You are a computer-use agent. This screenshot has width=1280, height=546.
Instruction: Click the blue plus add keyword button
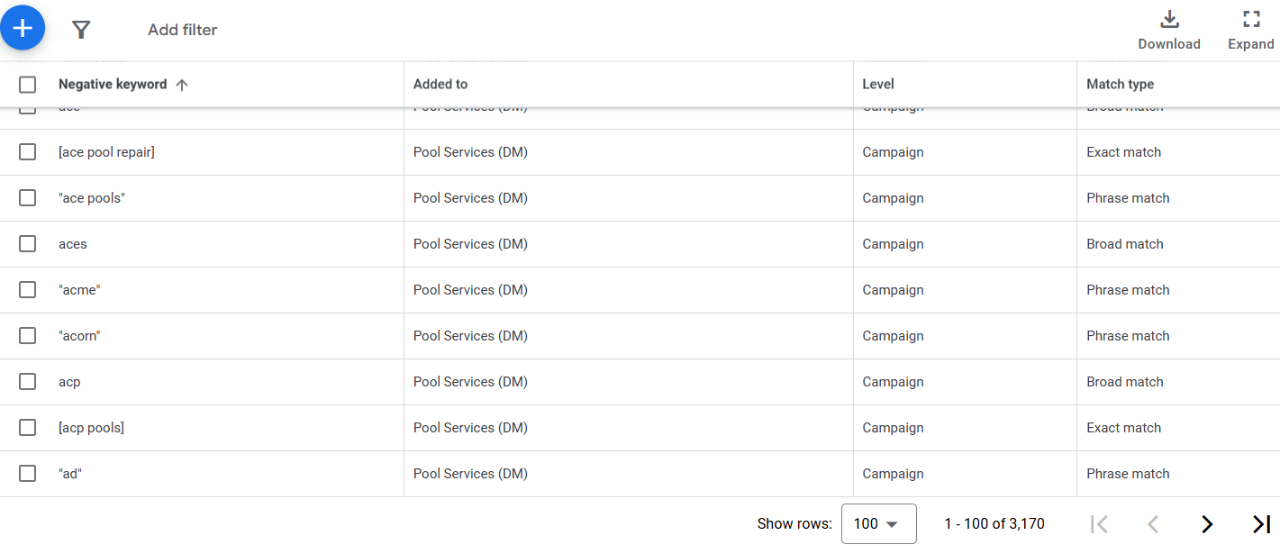point(23,28)
